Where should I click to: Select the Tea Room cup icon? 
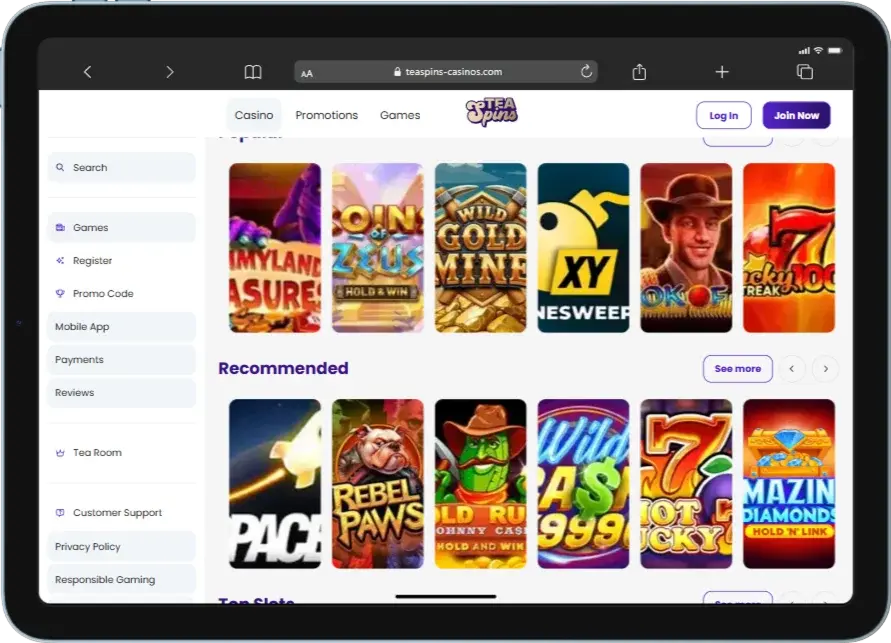62,452
